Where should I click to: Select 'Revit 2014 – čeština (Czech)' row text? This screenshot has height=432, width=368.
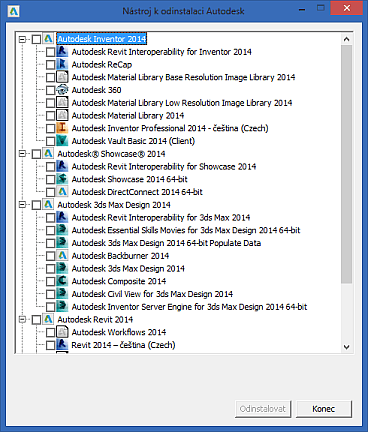pos(123,345)
